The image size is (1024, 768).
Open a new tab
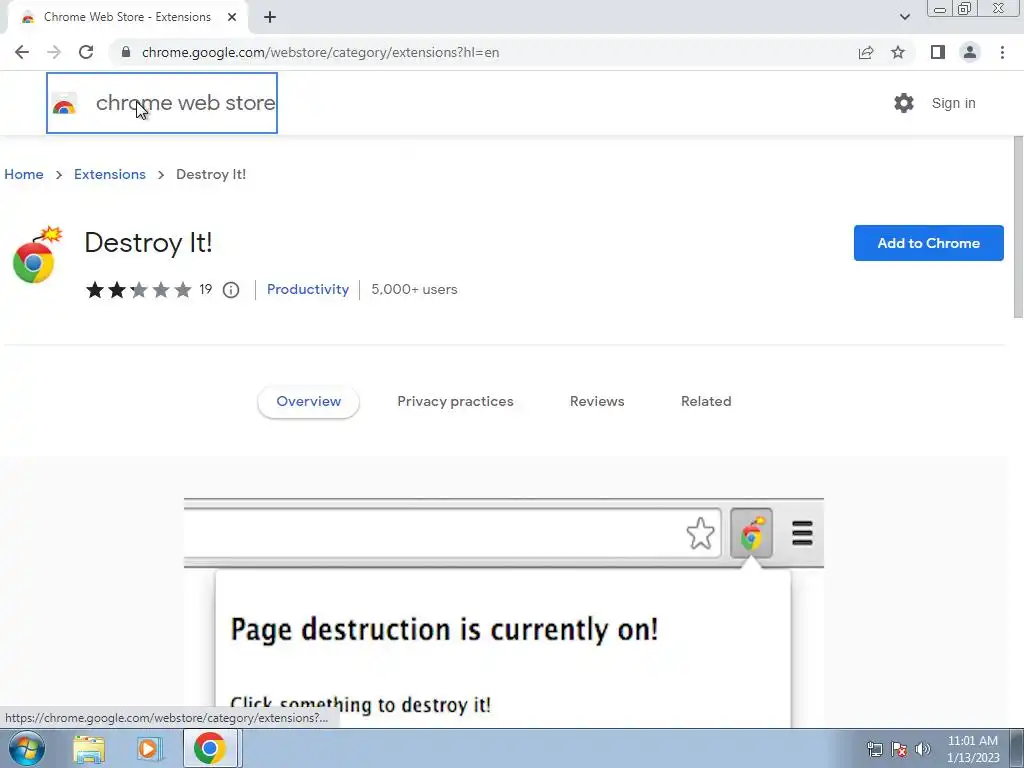270,18
